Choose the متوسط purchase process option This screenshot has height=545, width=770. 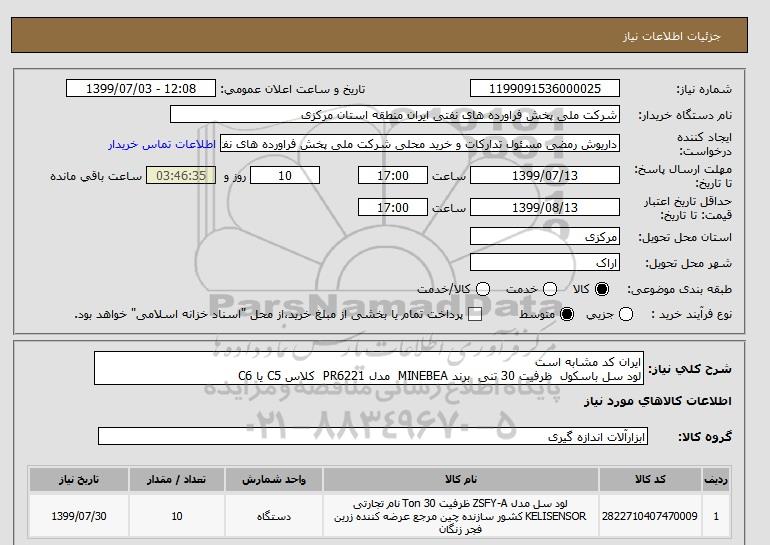(x=567, y=314)
